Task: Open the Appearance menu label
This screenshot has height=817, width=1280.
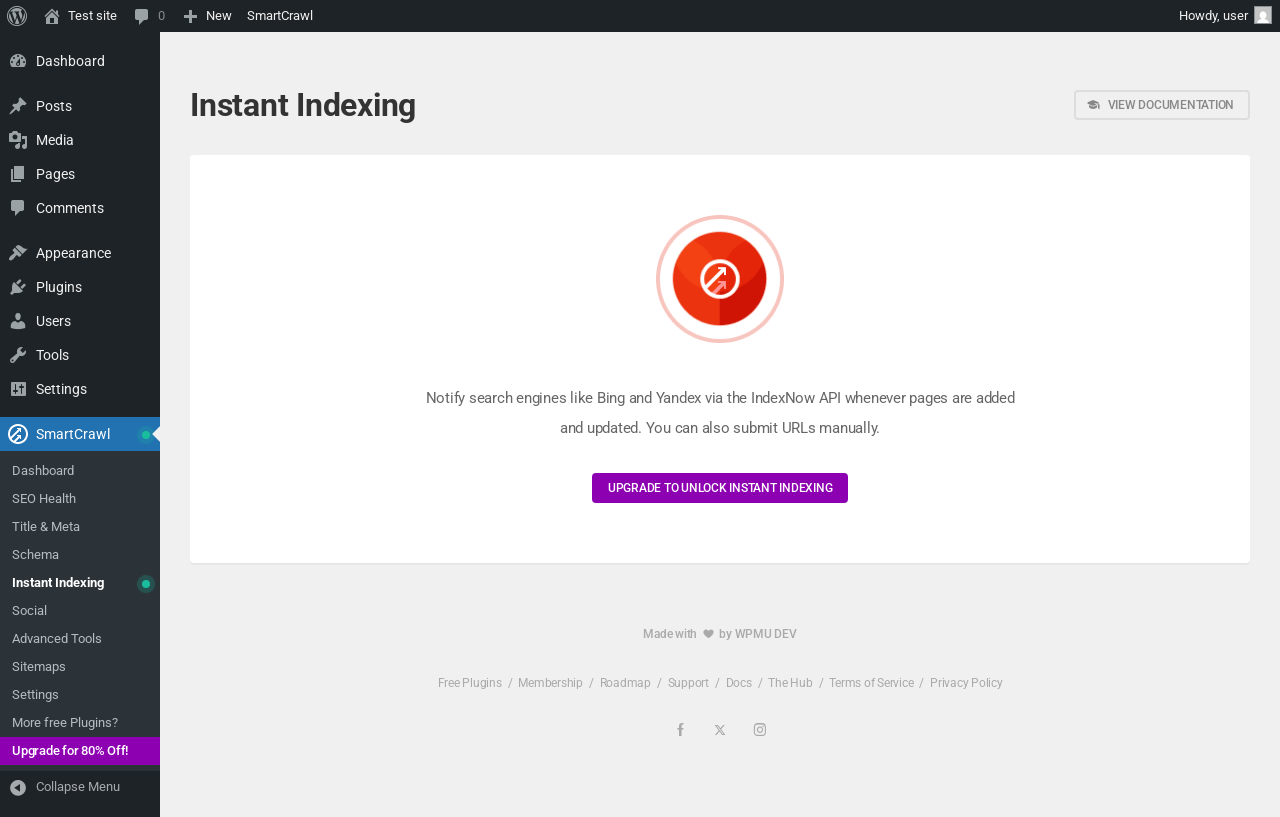Action: [x=73, y=253]
